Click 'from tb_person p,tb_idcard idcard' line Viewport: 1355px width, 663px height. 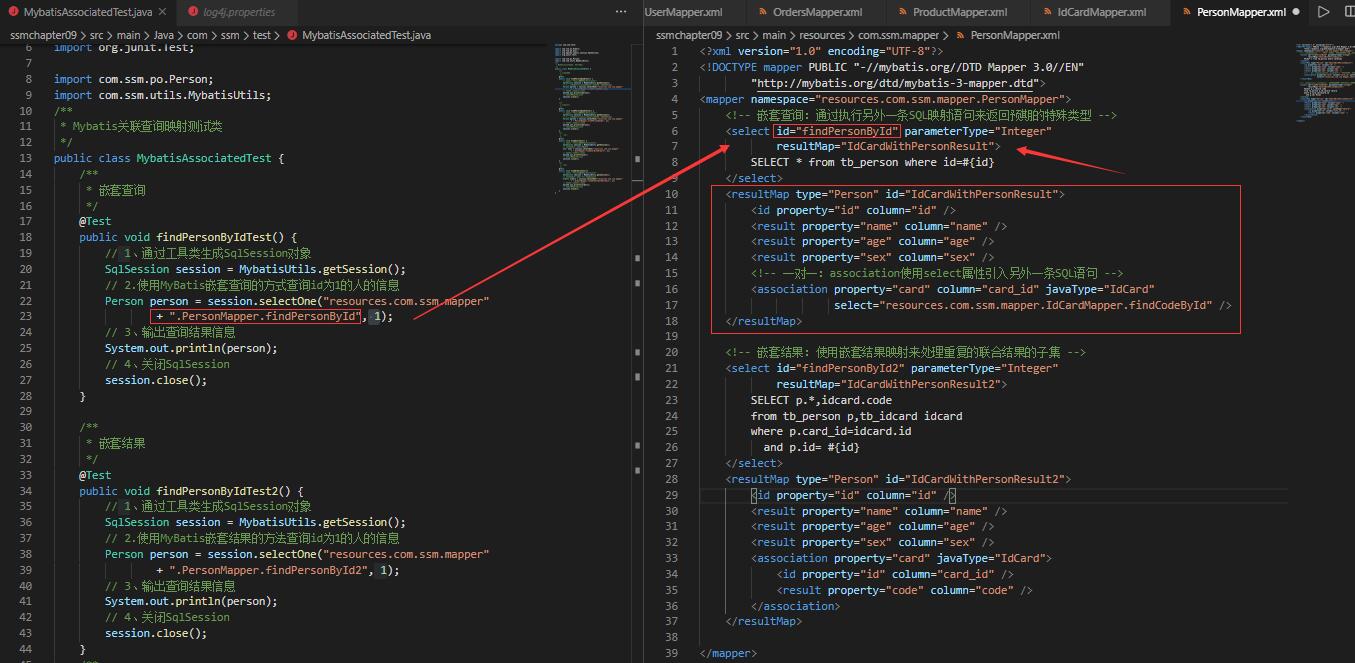point(857,416)
